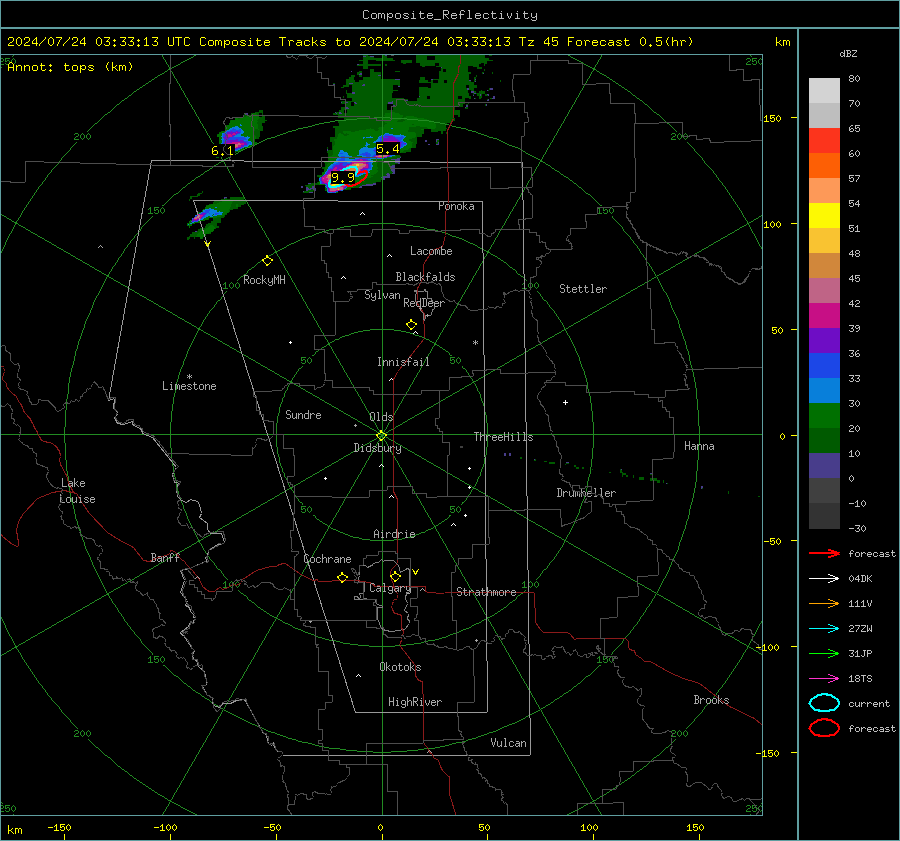Click the HighRiver map label
900x841 pixels.
(x=415, y=702)
